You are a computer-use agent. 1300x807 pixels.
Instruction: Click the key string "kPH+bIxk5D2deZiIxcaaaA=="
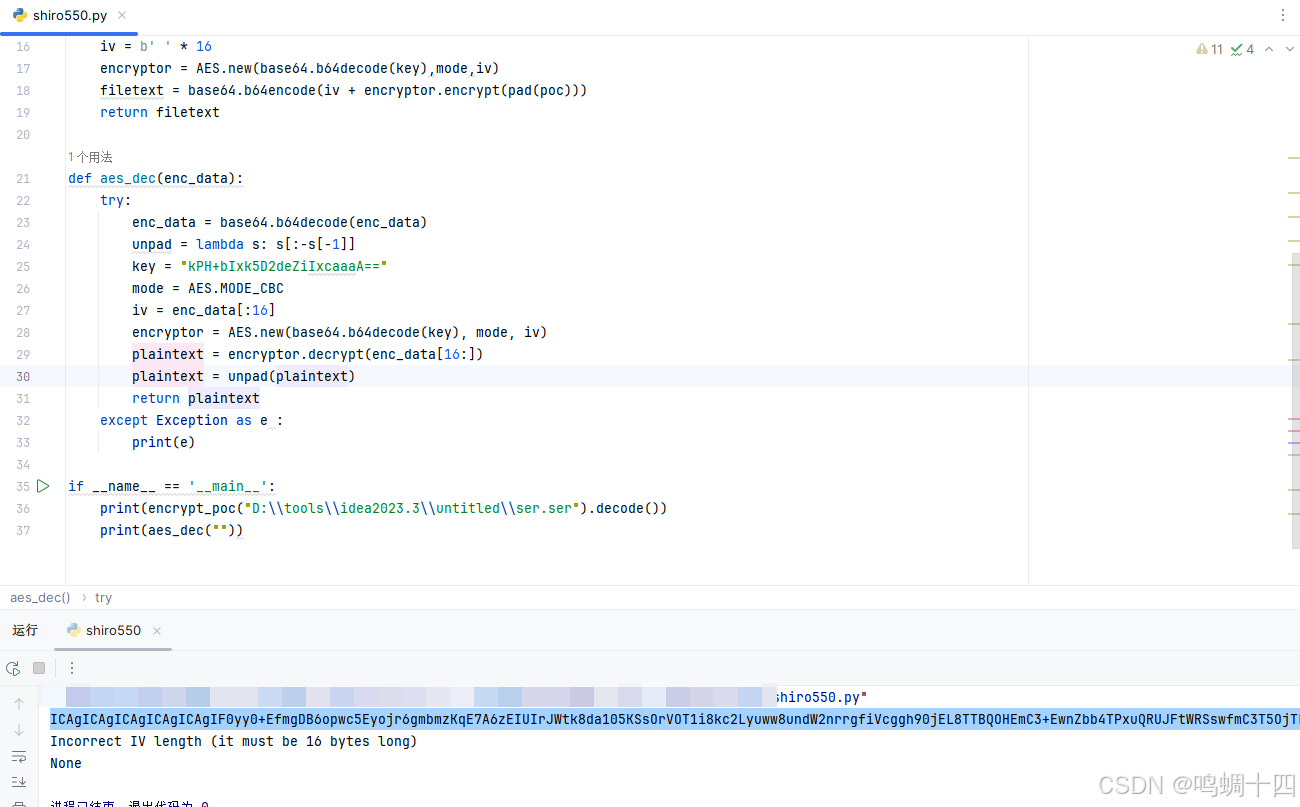coord(283,266)
